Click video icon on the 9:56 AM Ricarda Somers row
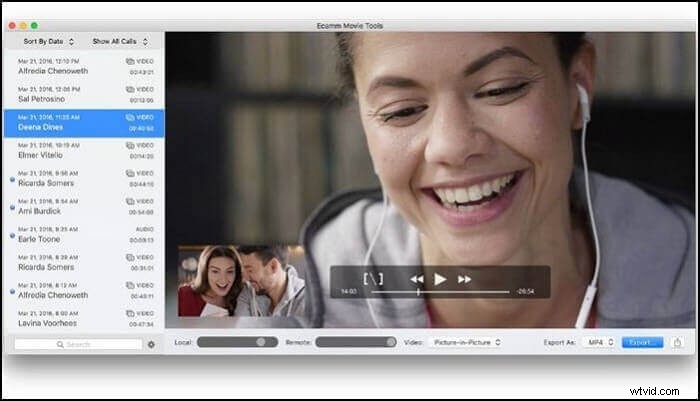The height and width of the screenshot is (401, 700). click(x=130, y=173)
